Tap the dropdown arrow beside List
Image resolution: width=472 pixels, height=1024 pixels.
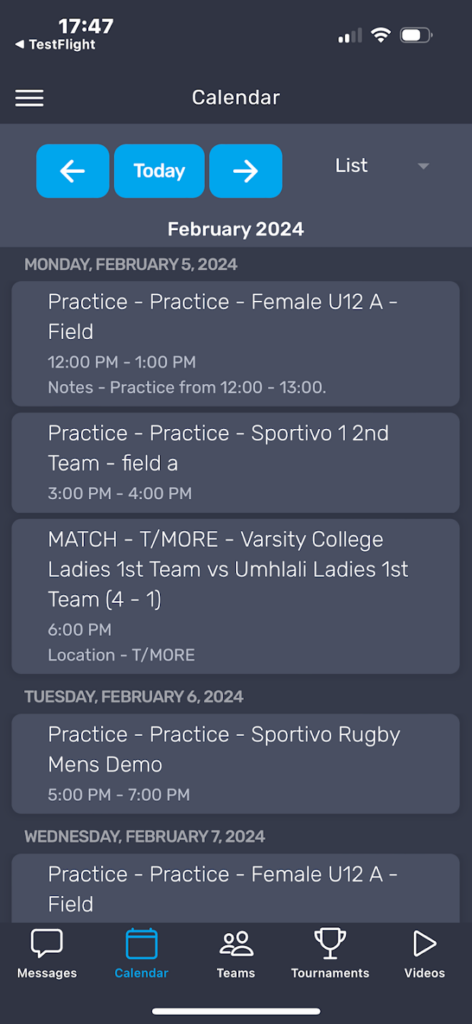click(x=423, y=167)
